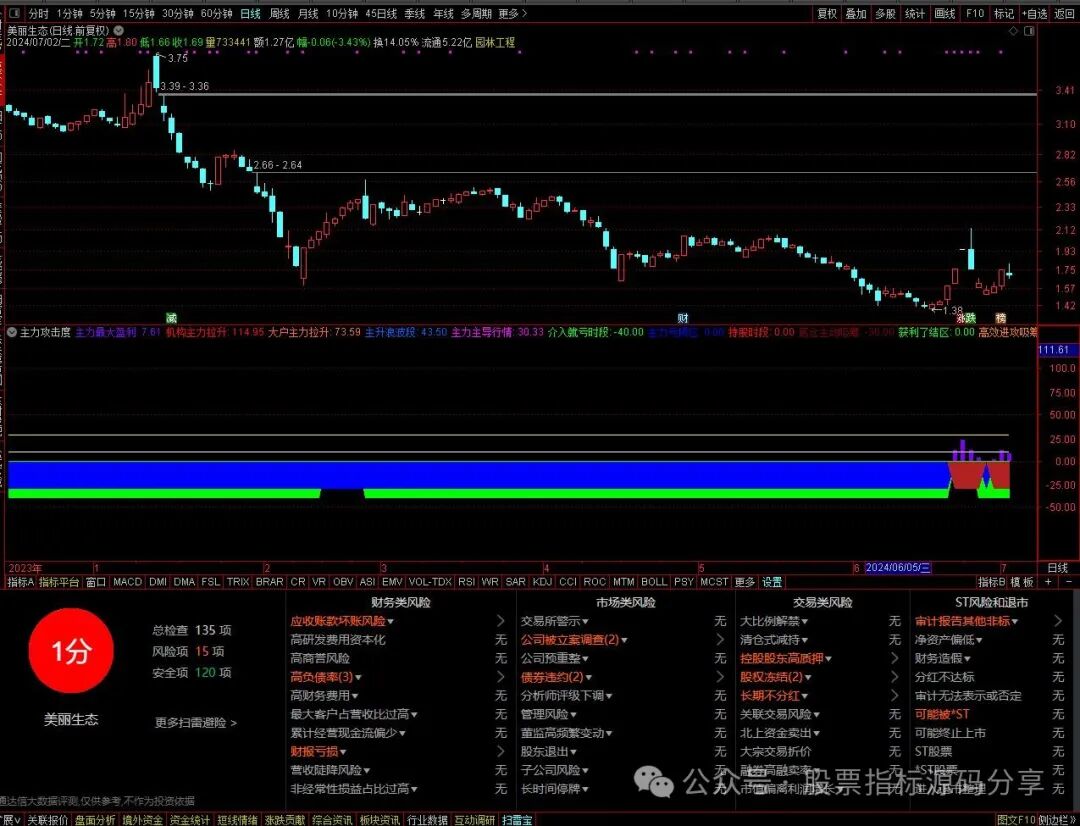Switch to 5分钟 chart period
This screenshot has height=826, width=1080.
102,13
